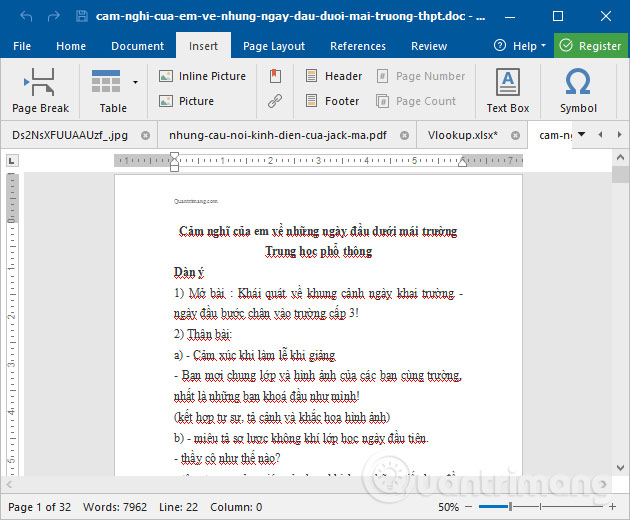Click the Quantrimang.com header text
This screenshot has width=630, height=520.
pyautogui.click(x=196, y=201)
